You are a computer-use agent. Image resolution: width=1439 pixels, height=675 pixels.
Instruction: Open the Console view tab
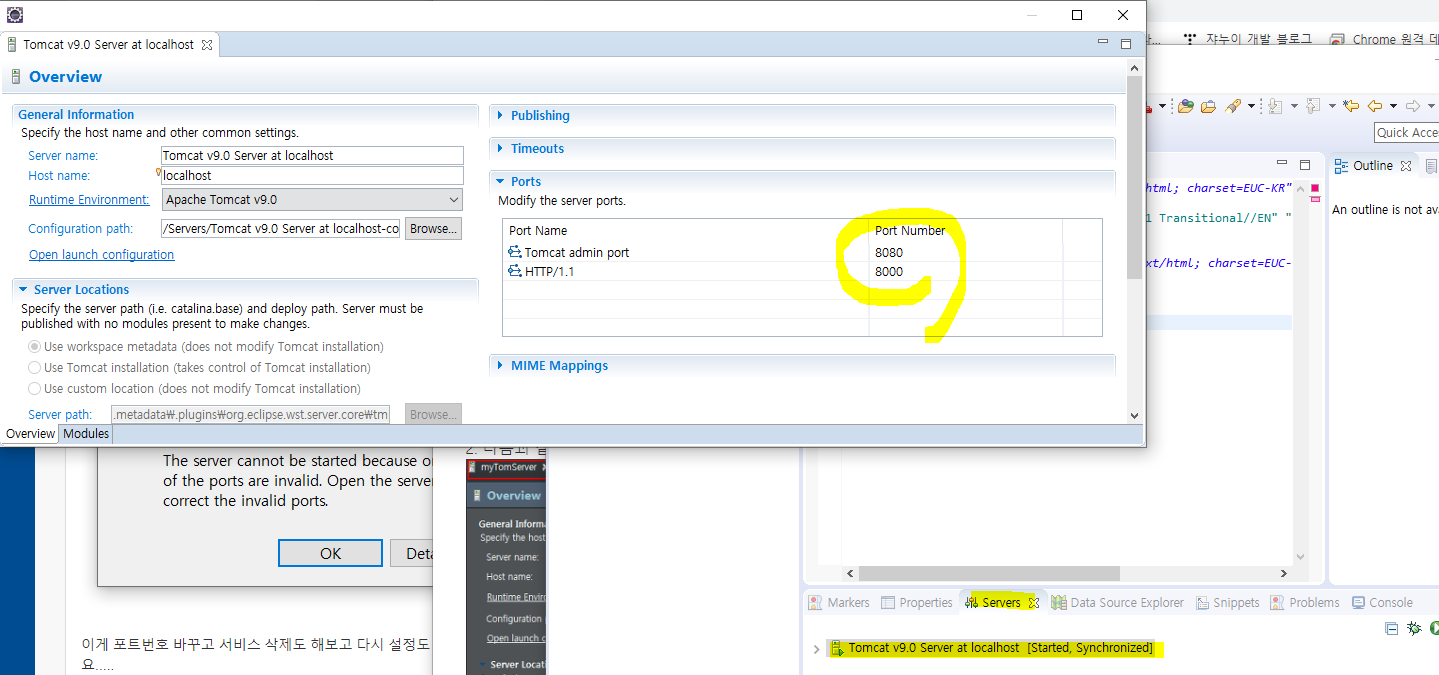[1382, 603]
